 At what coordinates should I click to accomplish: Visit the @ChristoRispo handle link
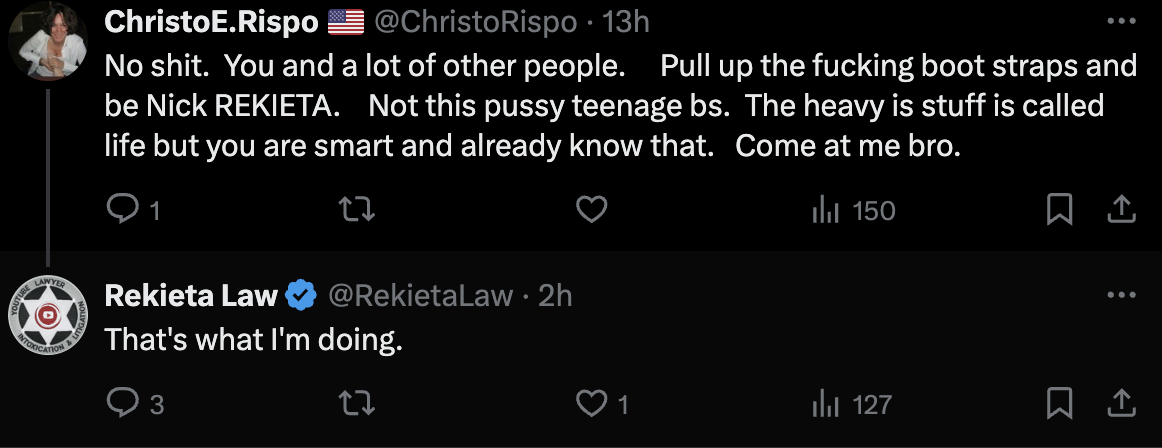[474, 22]
